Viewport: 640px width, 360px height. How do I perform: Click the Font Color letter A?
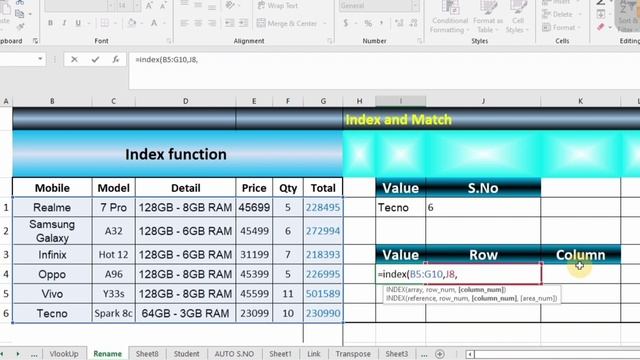point(154,23)
